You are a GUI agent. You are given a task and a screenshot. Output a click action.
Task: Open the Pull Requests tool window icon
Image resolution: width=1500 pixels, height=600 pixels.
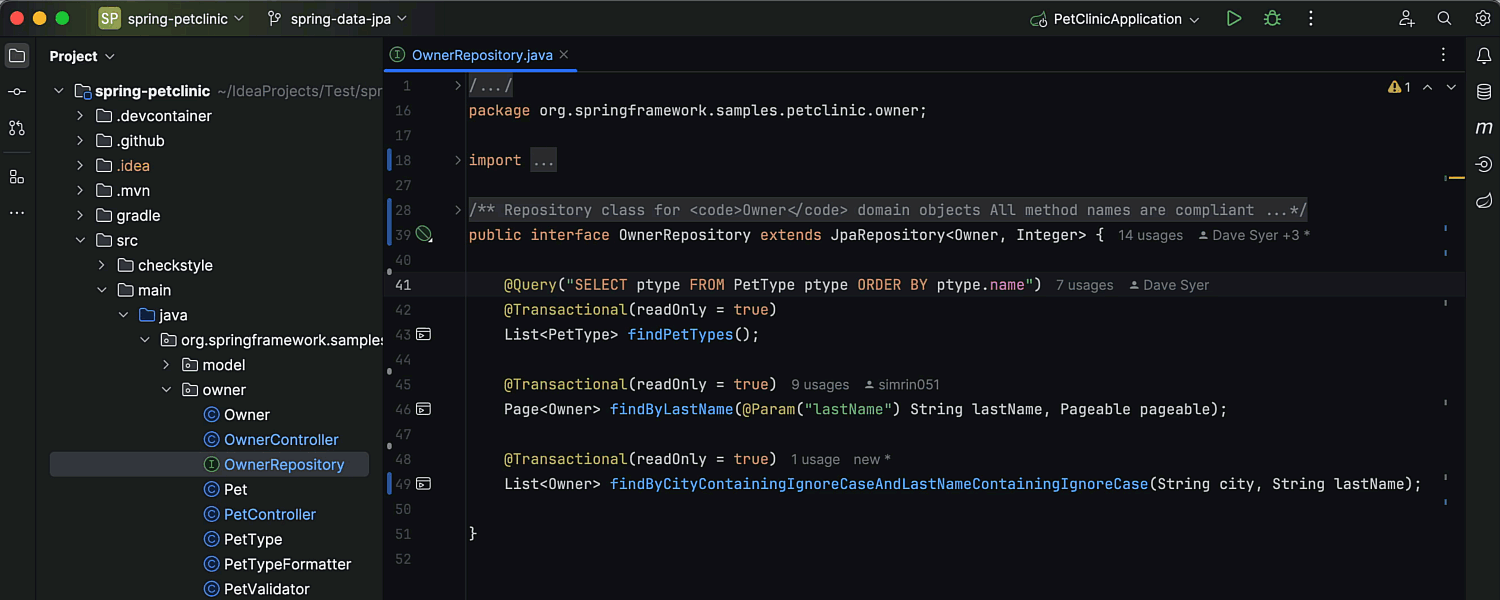pos(17,128)
